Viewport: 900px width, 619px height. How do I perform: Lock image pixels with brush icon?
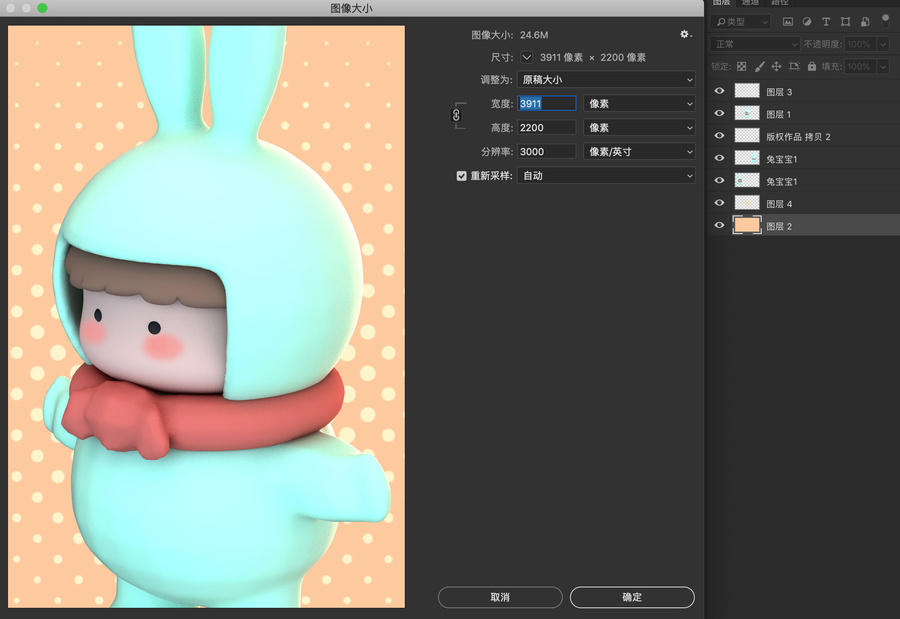click(x=759, y=67)
